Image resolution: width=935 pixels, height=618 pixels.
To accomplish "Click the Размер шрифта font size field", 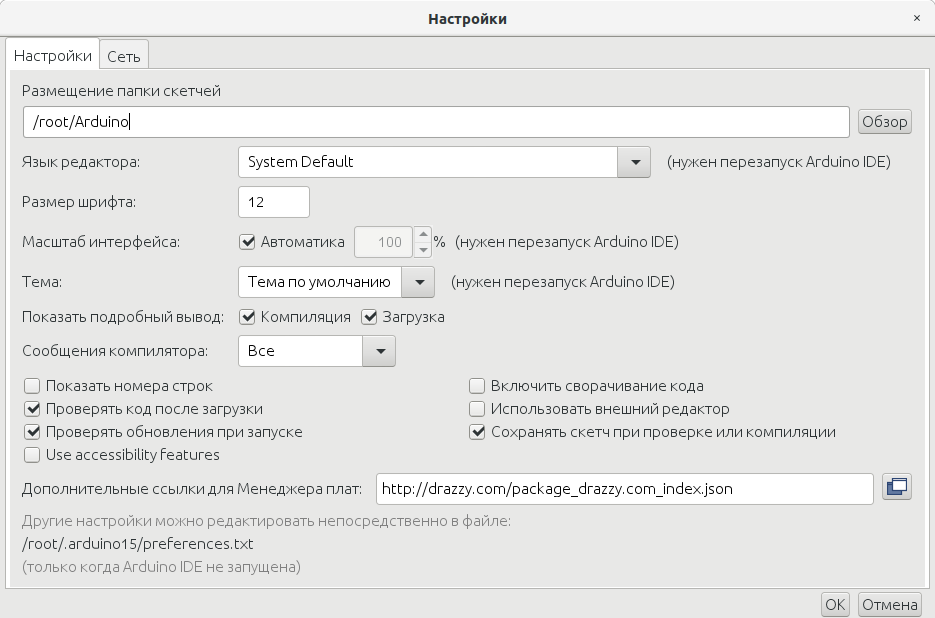I will point(274,202).
